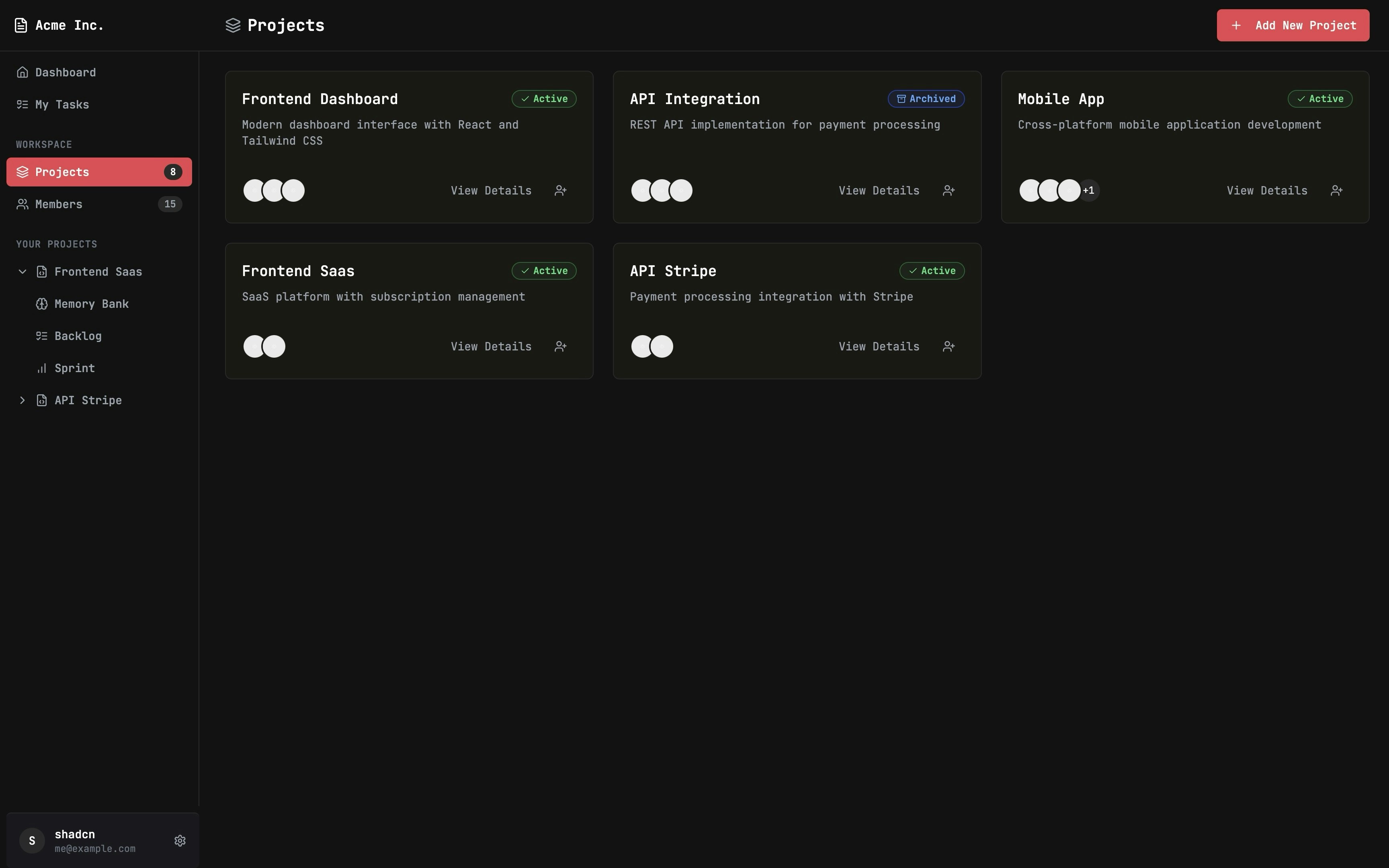
Task: Click the settings gear beside shadcn
Action: click(180, 840)
